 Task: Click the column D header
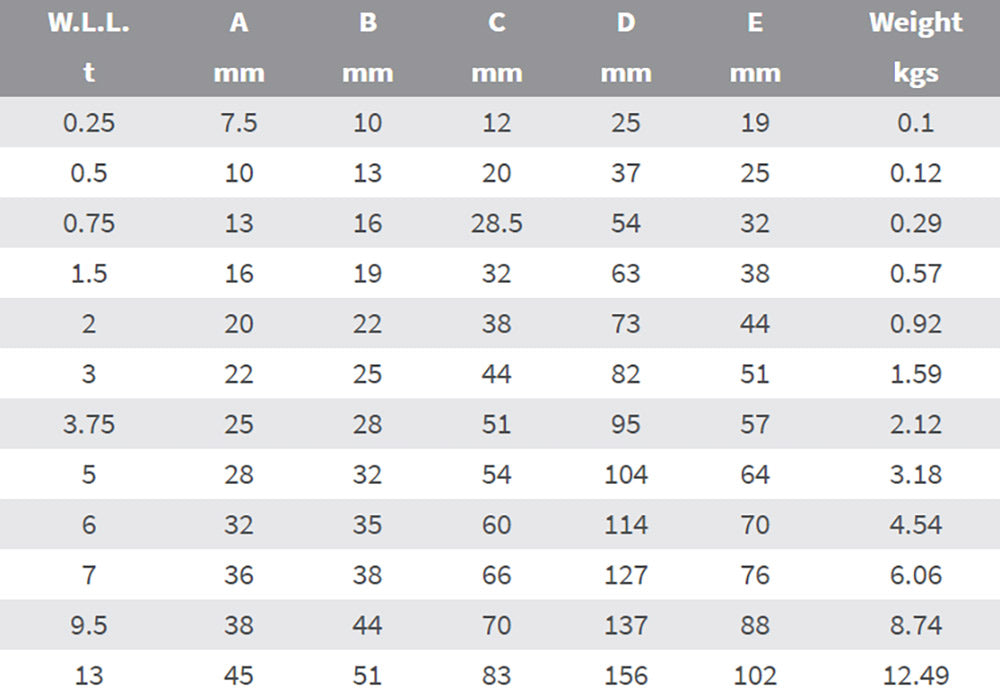click(x=626, y=22)
